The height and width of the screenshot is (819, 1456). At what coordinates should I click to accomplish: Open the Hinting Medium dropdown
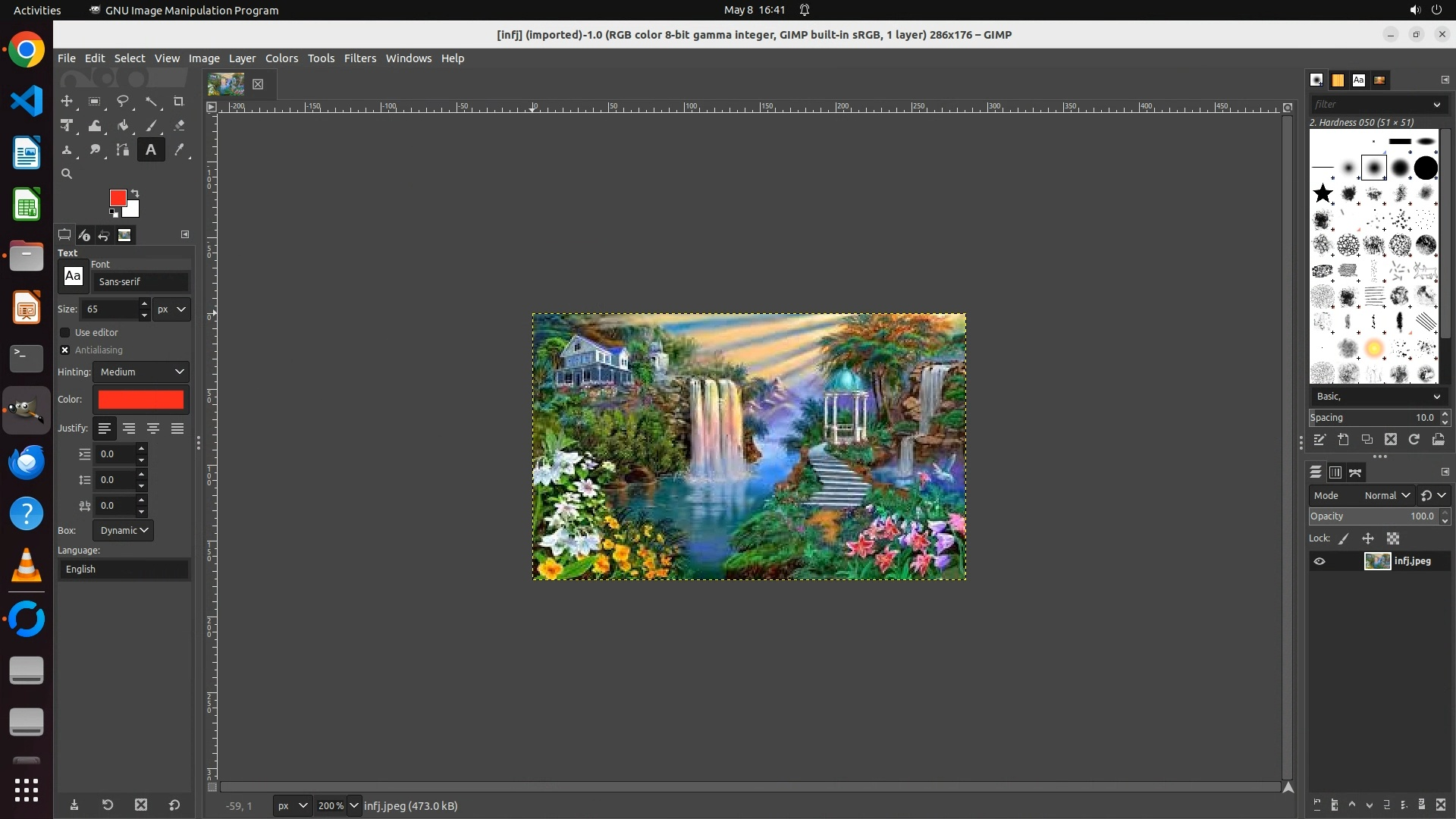142,372
